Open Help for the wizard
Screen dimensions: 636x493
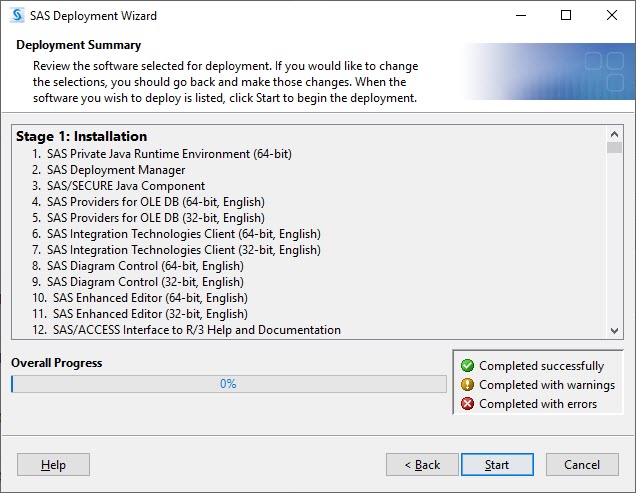tap(53, 465)
